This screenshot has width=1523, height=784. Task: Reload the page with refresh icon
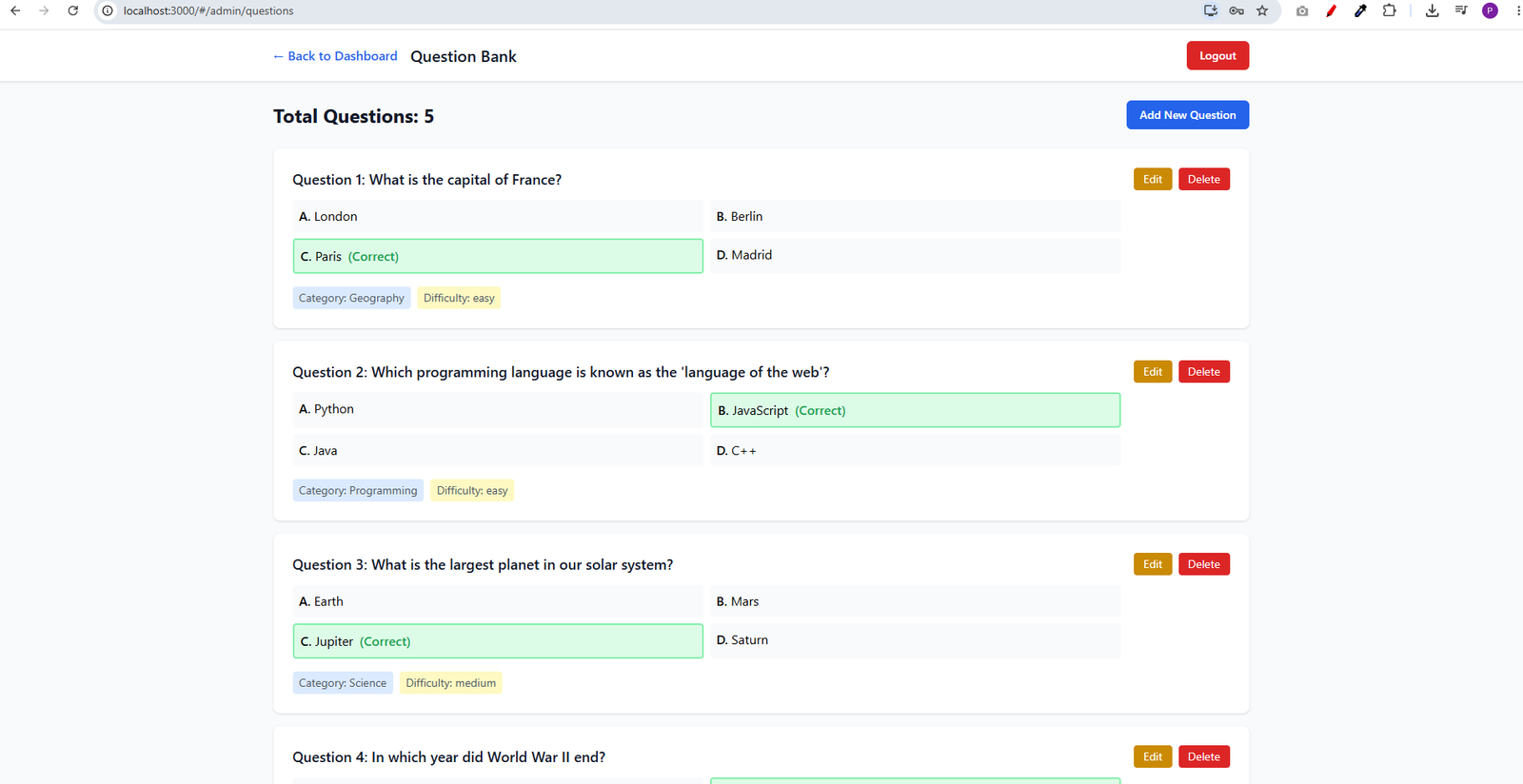click(73, 10)
